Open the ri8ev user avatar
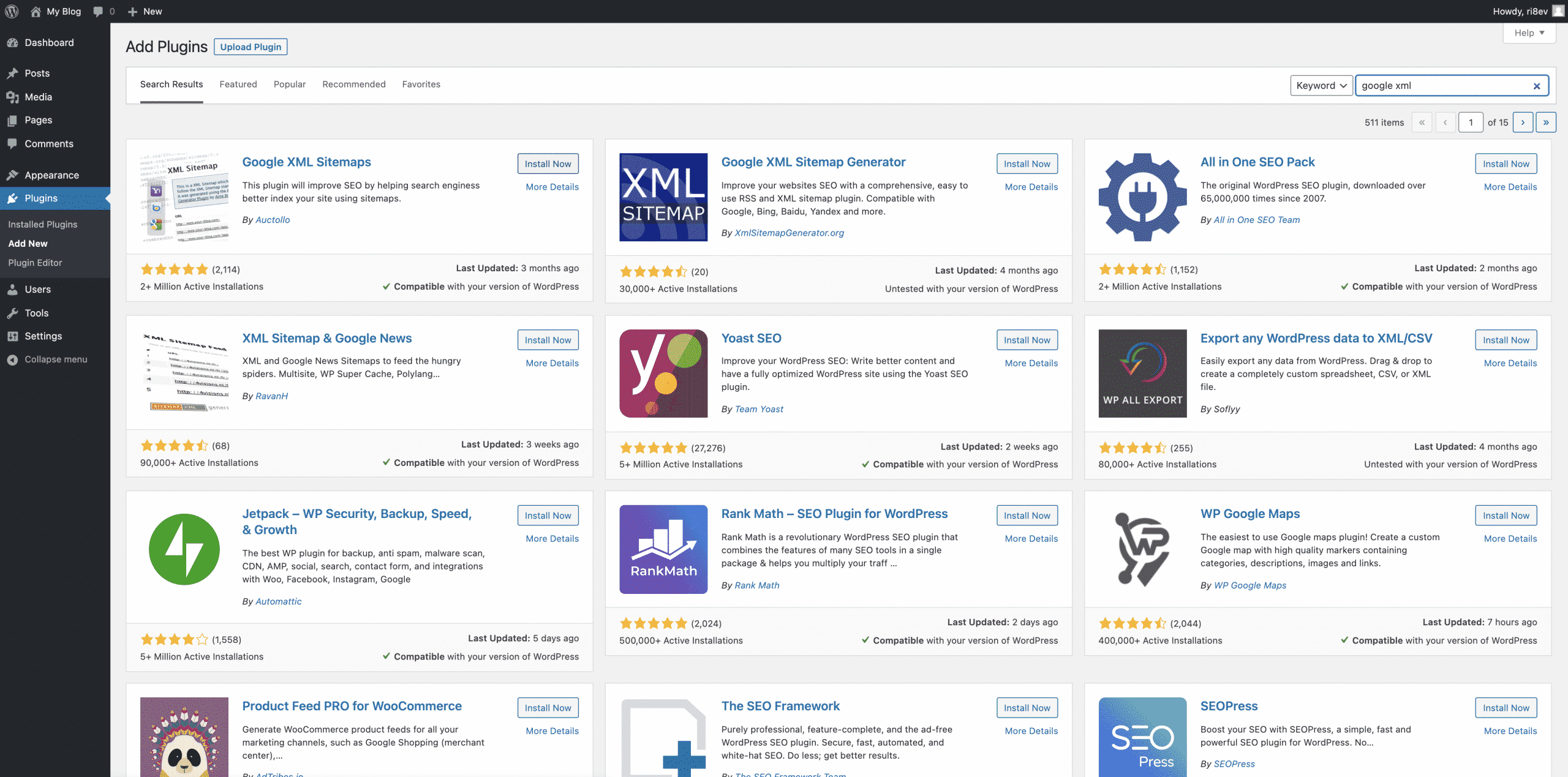 tap(1558, 11)
